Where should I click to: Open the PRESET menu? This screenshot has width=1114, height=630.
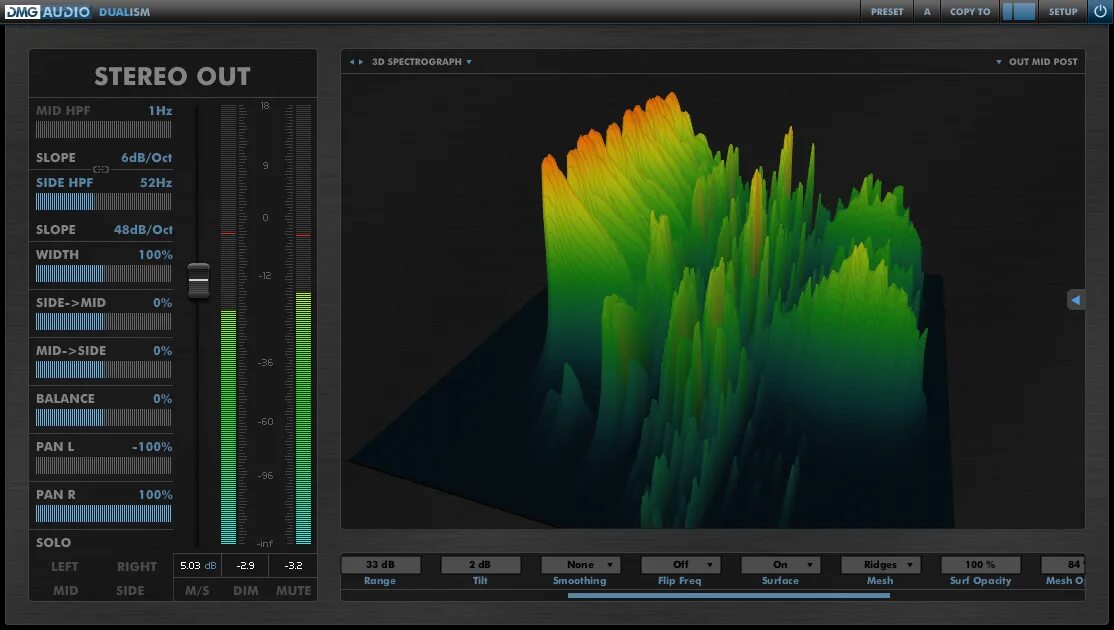(x=886, y=11)
